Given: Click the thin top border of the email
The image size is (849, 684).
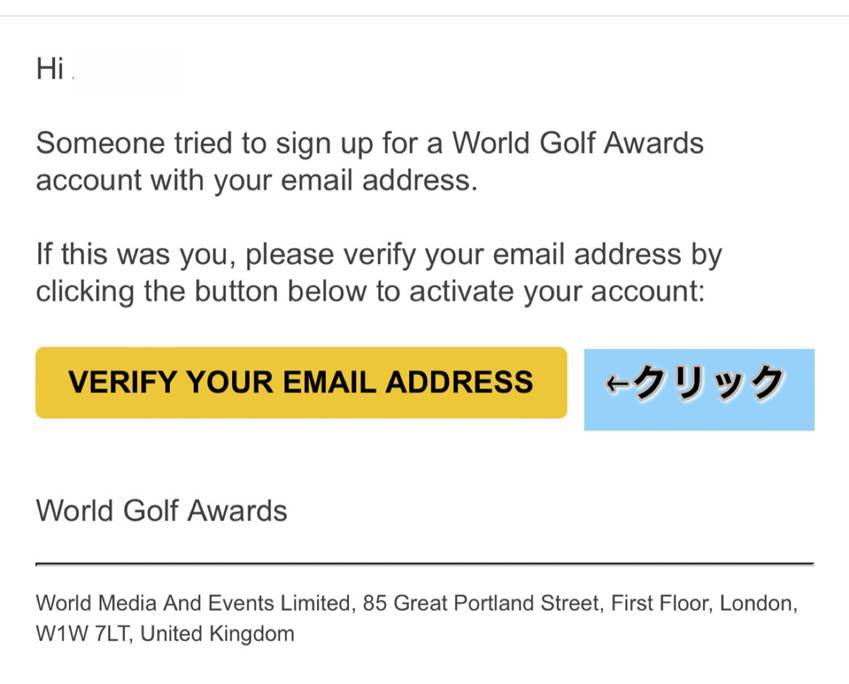Looking at the screenshot, I should 424,16.
